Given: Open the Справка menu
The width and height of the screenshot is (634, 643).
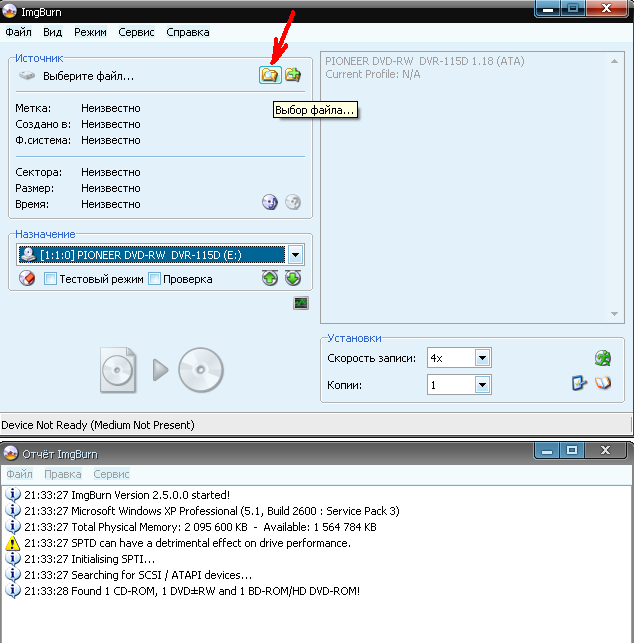Looking at the screenshot, I should pyautogui.click(x=188, y=32).
